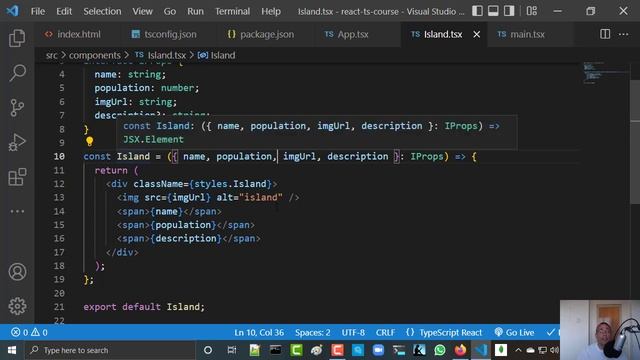Change indentation via Spaces: 2
Screen dimensions: 640x360
click(x=313, y=333)
